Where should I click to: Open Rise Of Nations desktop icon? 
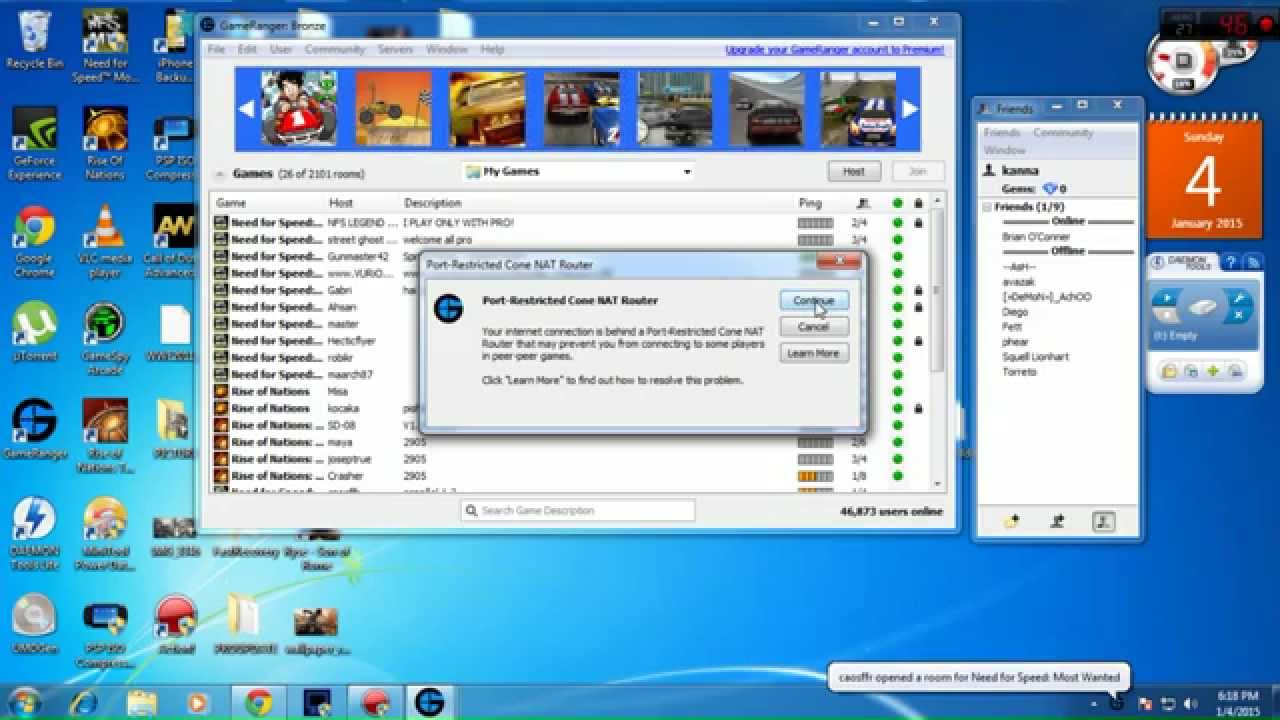pyautogui.click(x=104, y=144)
